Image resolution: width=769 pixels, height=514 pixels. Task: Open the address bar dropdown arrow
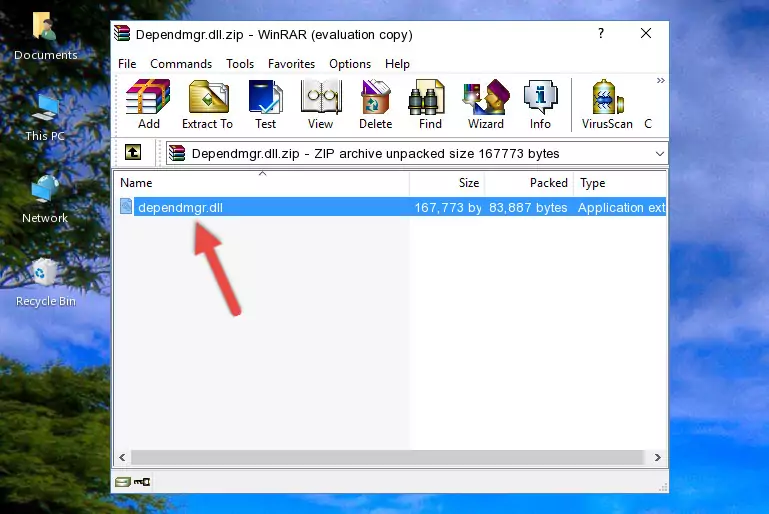(660, 154)
